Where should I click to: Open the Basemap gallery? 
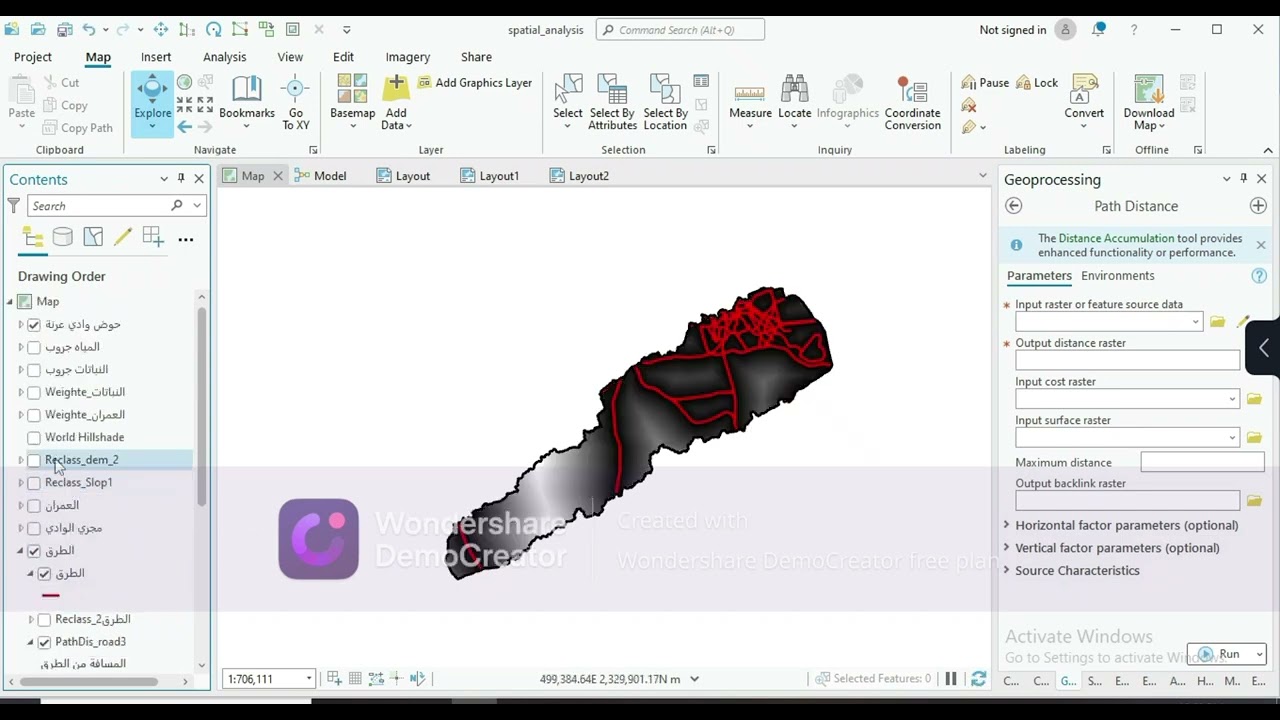point(352,100)
